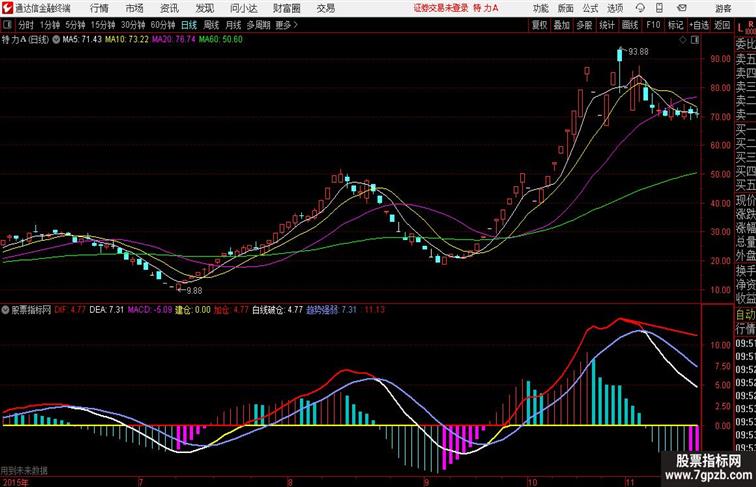Open the 功能 menu
The height and width of the screenshot is (487, 756).
[540, 8]
